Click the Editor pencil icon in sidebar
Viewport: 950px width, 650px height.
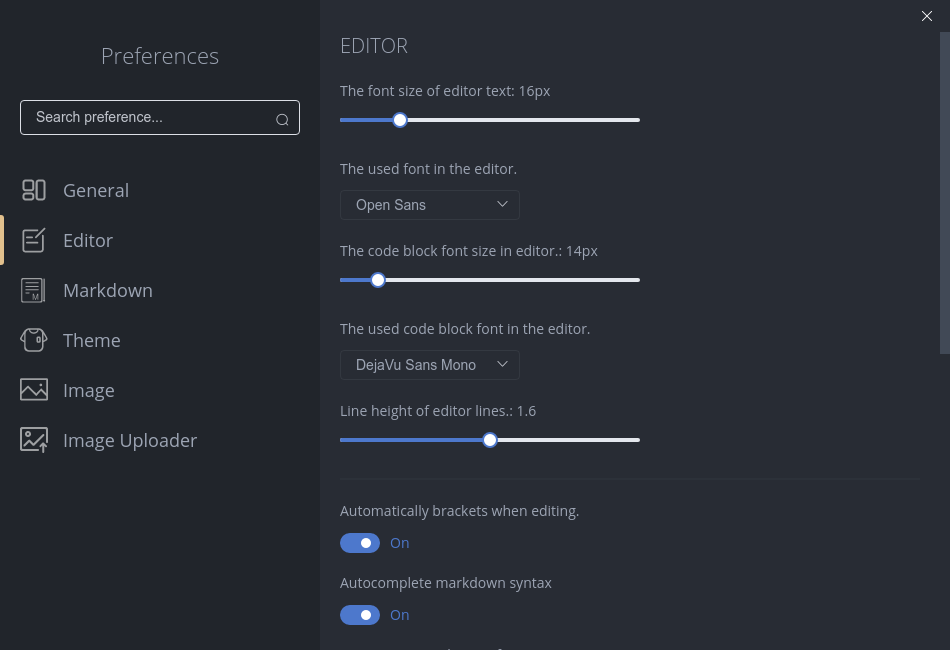(x=34, y=240)
